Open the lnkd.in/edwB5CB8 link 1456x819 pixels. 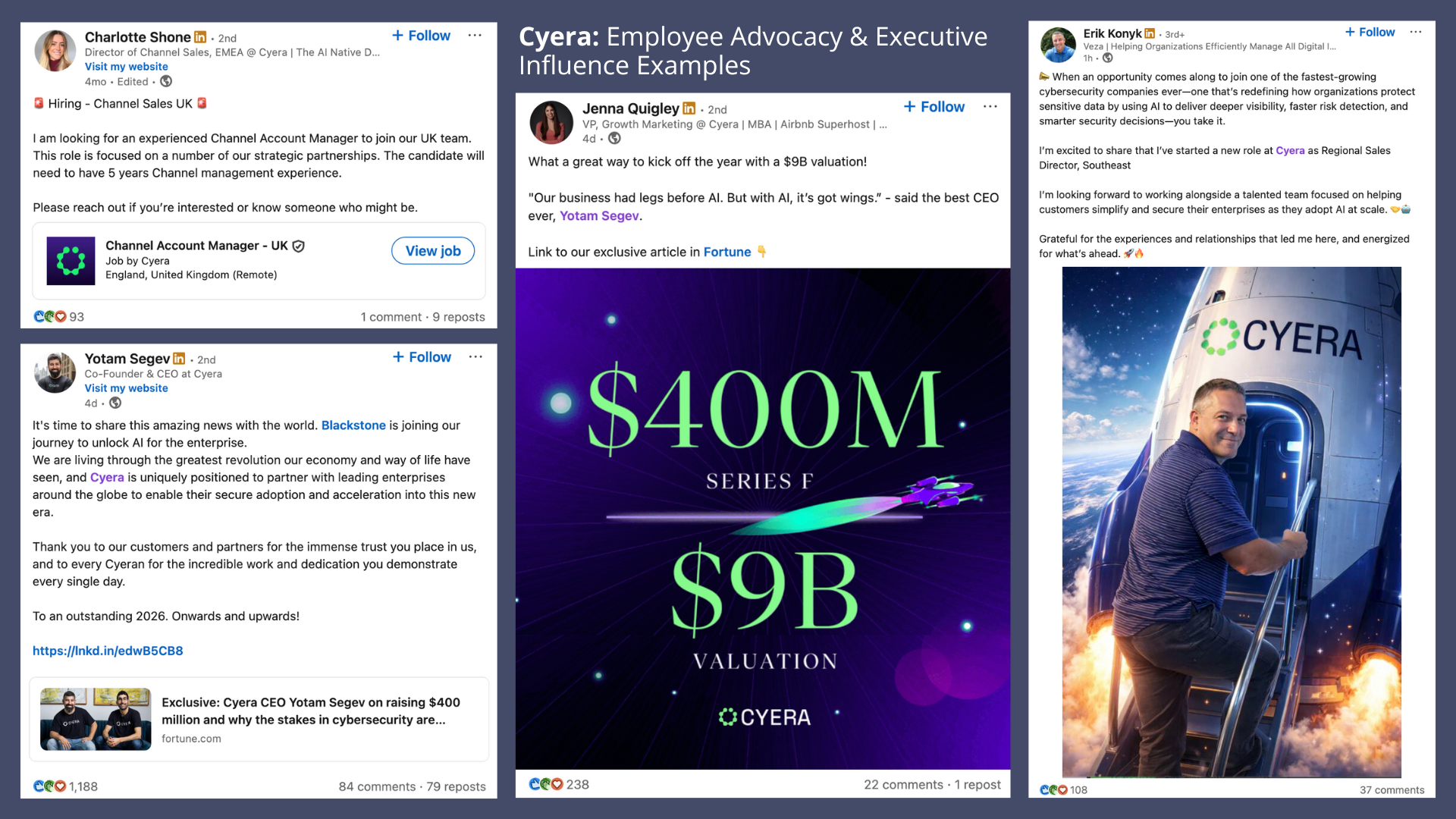click(x=108, y=651)
